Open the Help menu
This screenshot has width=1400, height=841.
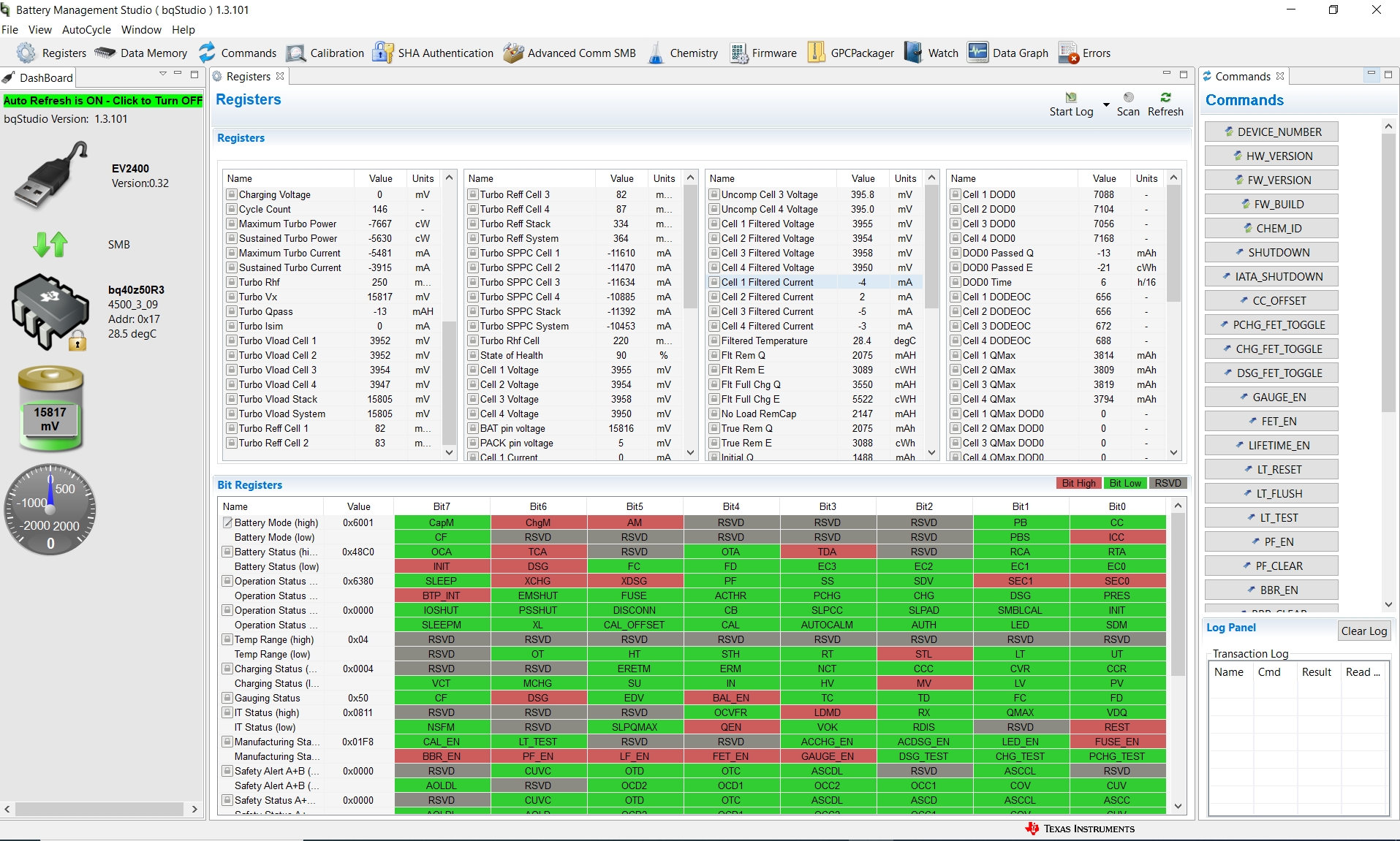click(183, 30)
